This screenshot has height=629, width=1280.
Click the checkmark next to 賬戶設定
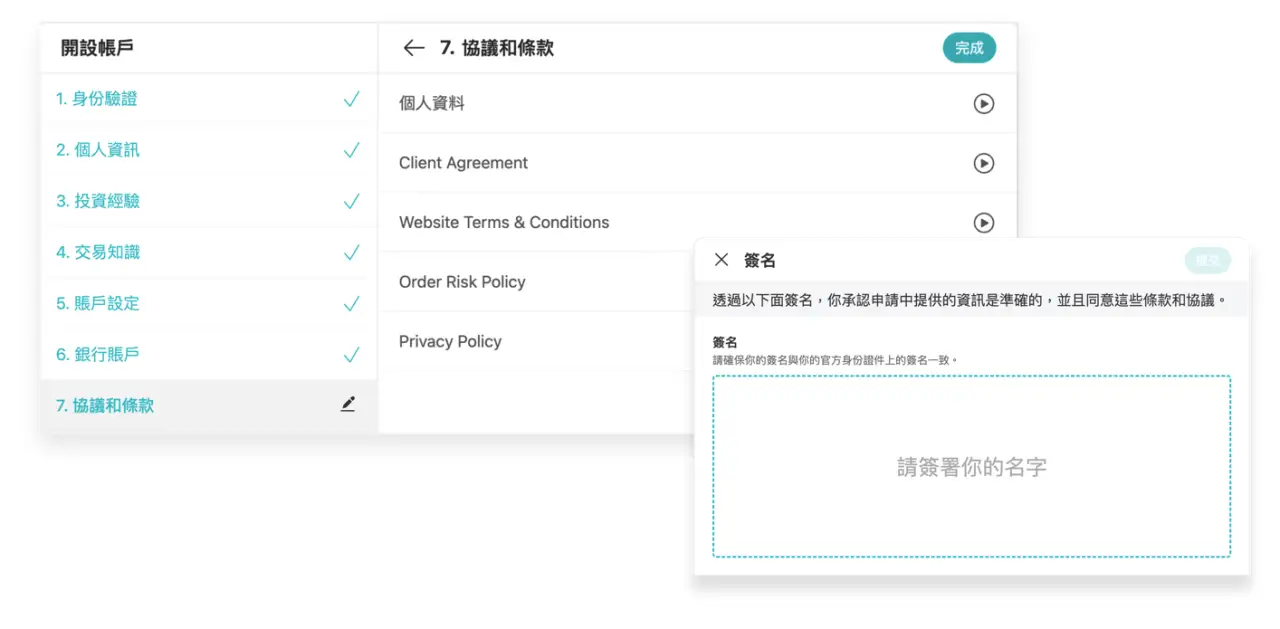[351, 303]
